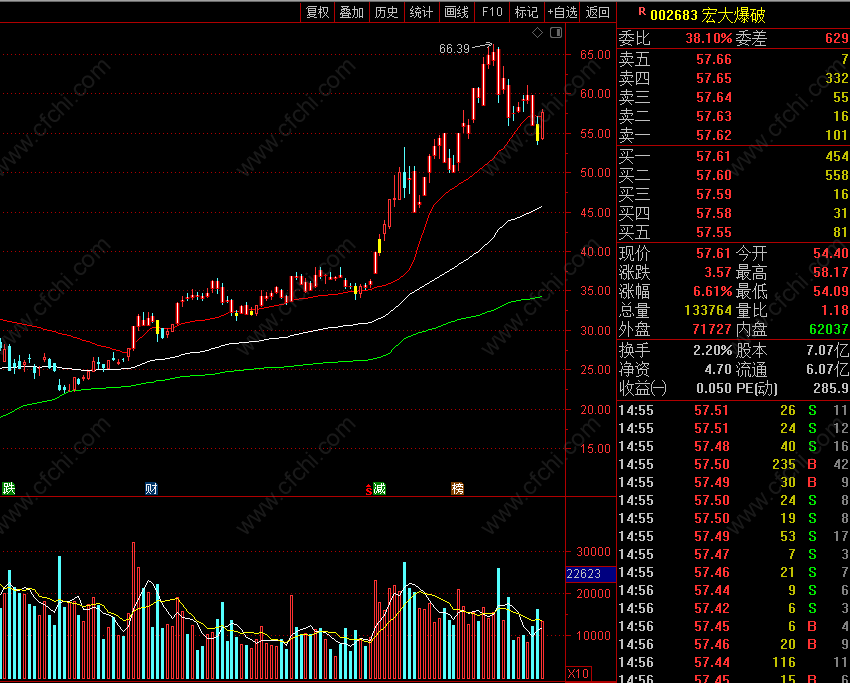Screen dimensions: 850x683
Task: Select the 57.47 trade with volume 7
Action: 733,555
